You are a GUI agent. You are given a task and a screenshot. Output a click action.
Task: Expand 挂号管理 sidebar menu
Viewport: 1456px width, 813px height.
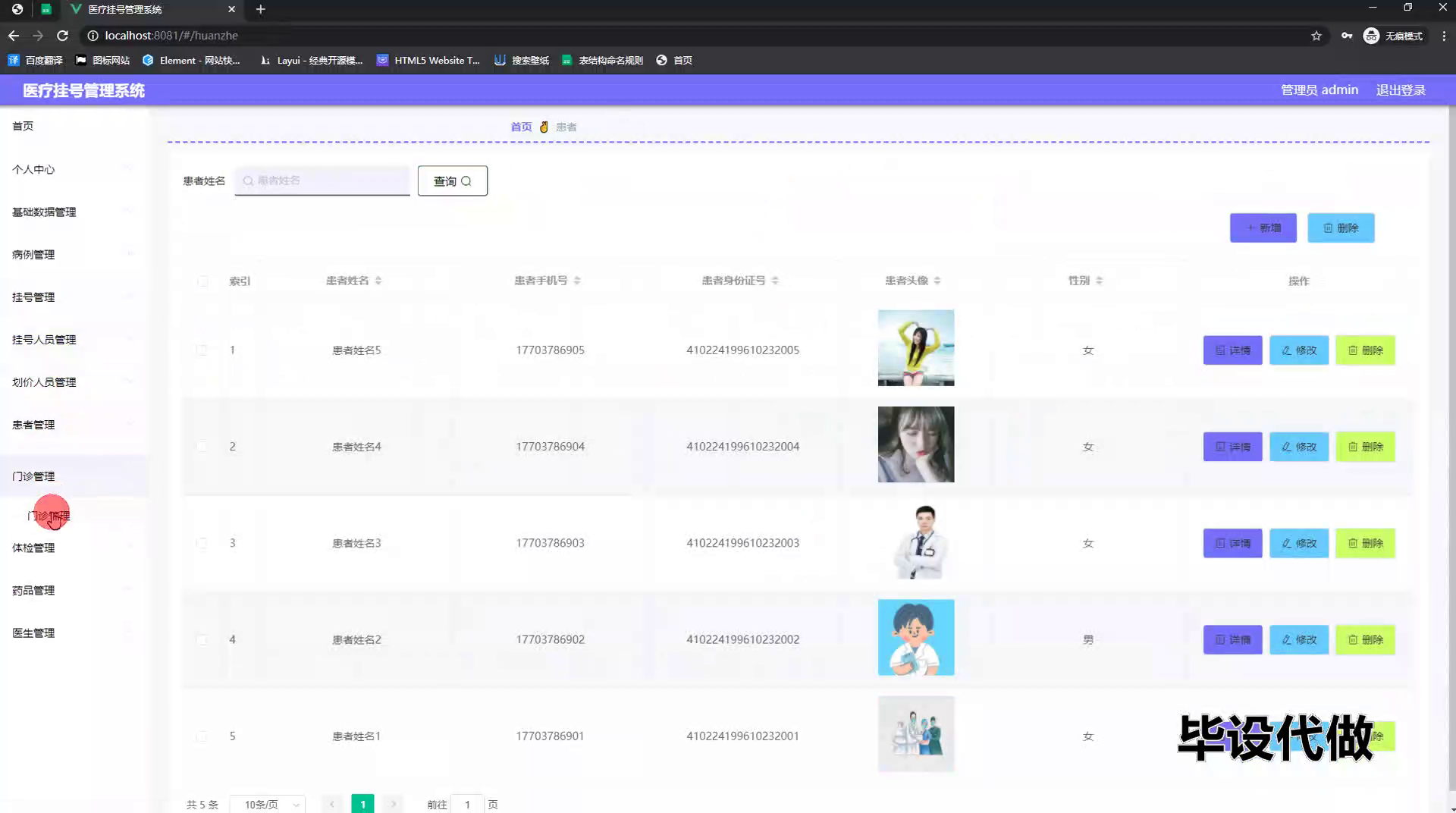coord(74,297)
